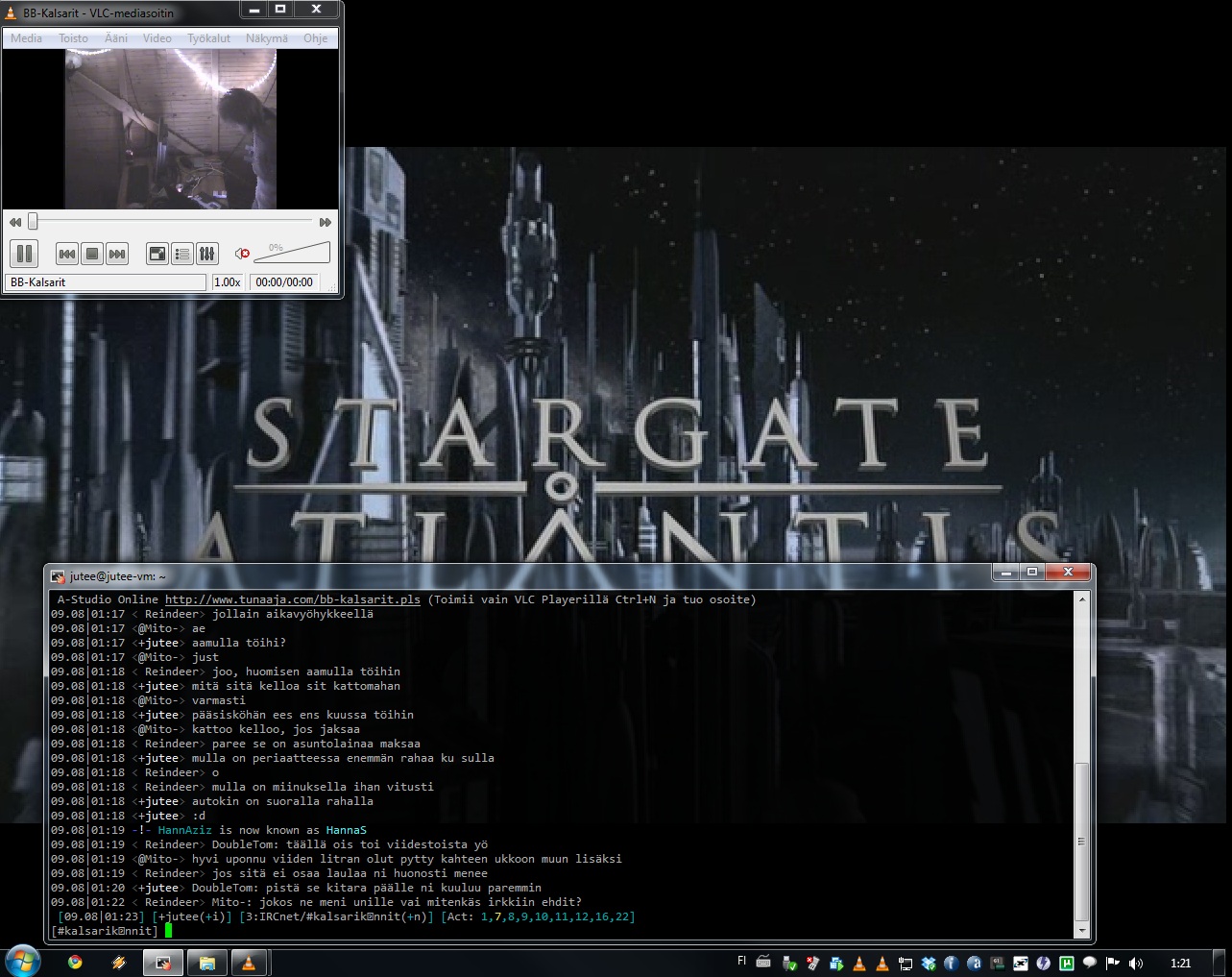Click the Dropbox tray icon

pyautogui.click(x=929, y=963)
